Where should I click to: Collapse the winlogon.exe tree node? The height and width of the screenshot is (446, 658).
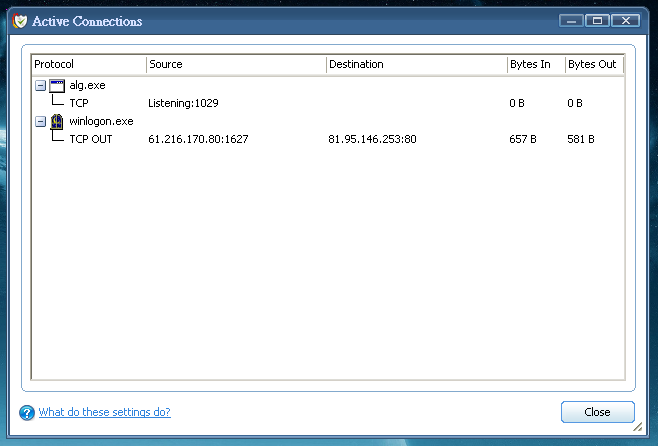pyautogui.click(x=40, y=122)
